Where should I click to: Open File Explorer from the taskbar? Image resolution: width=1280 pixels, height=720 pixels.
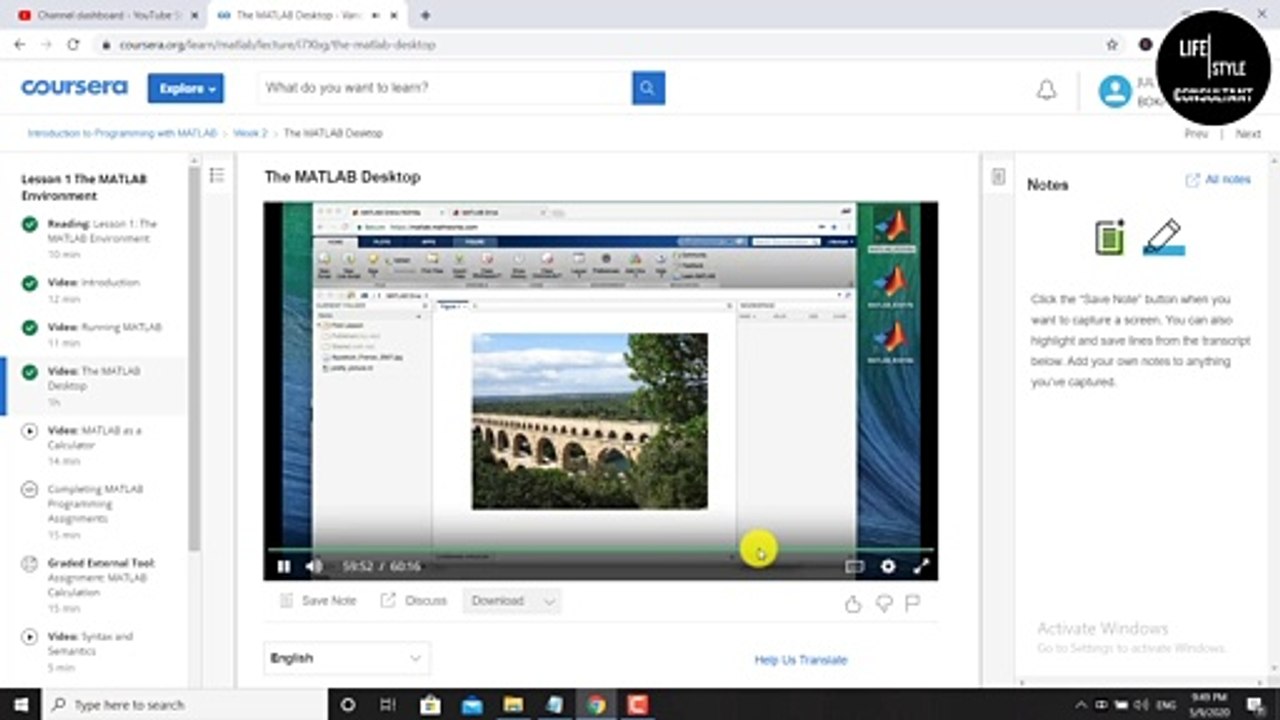point(513,705)
